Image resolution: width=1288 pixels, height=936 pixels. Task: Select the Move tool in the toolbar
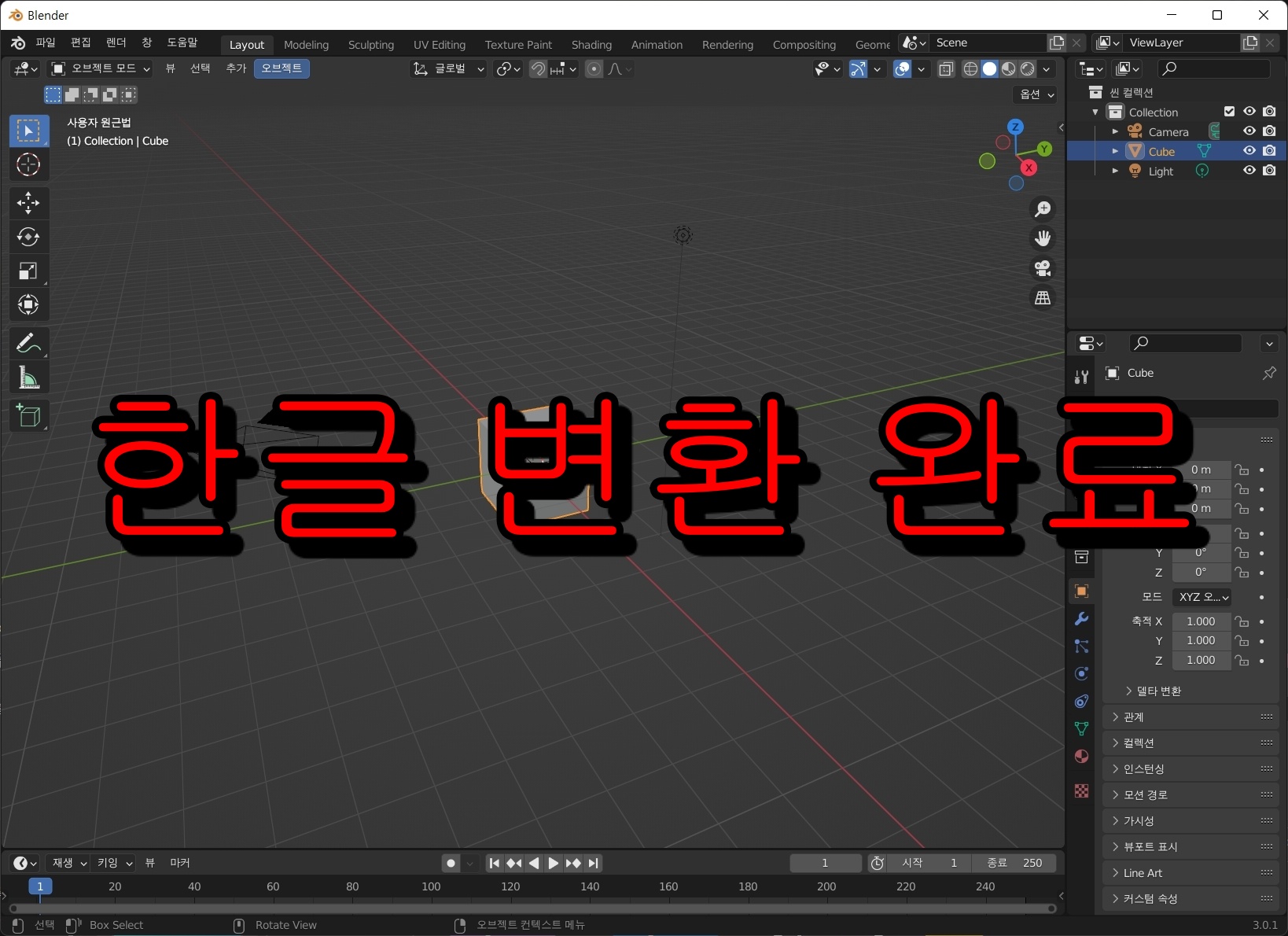pos(28,203)
